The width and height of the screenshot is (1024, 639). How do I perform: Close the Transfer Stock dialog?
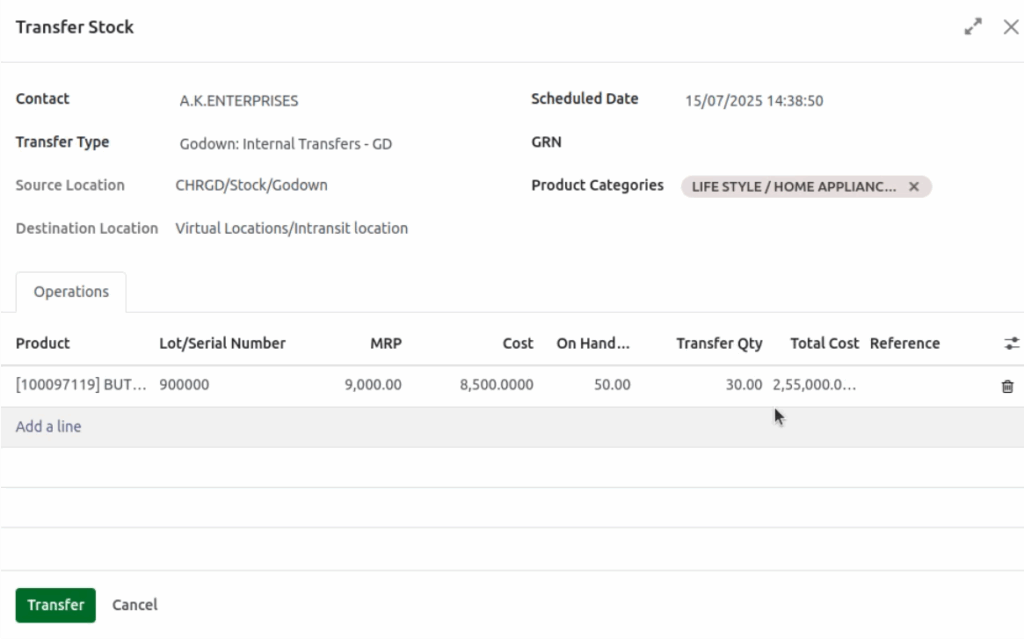coord(1011,27)
